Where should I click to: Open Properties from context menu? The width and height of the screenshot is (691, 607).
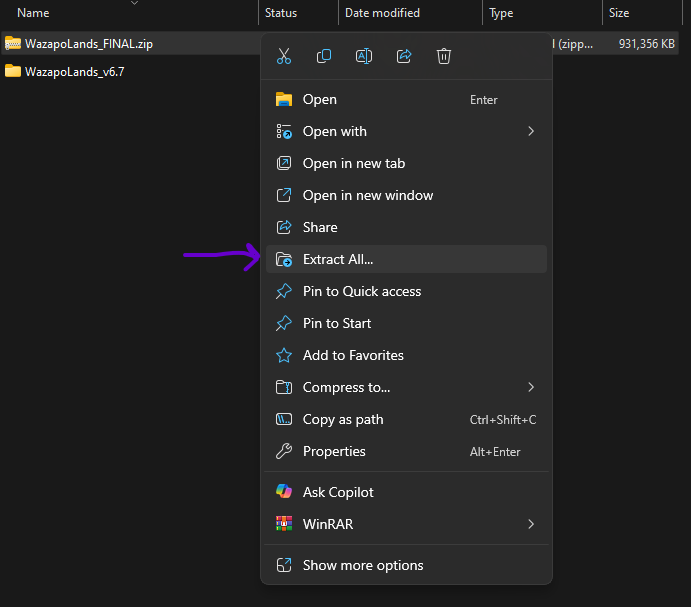pyautogui.click(x=406, y=451)
